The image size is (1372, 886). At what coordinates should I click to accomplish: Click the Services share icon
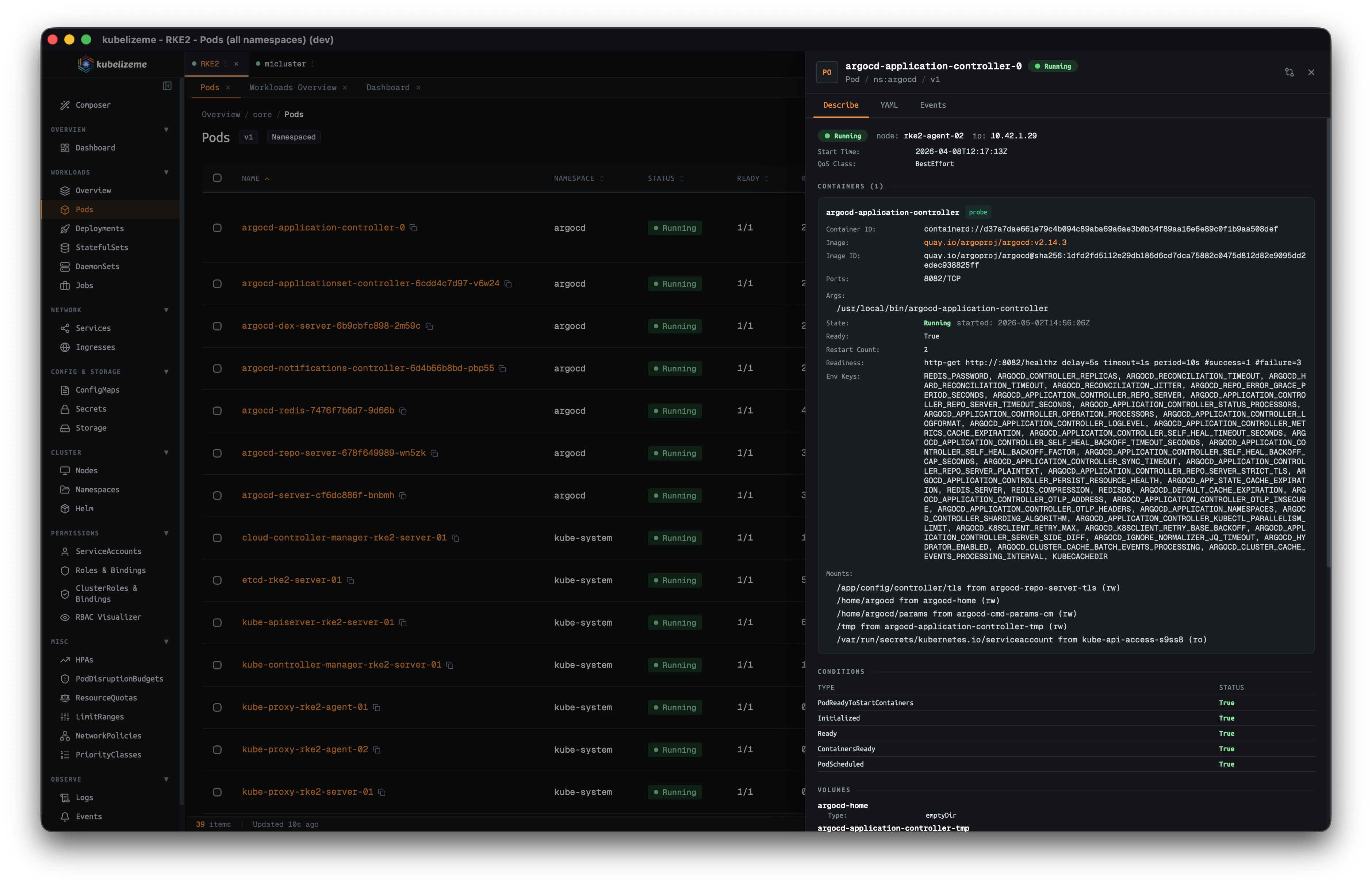[65, 328]
